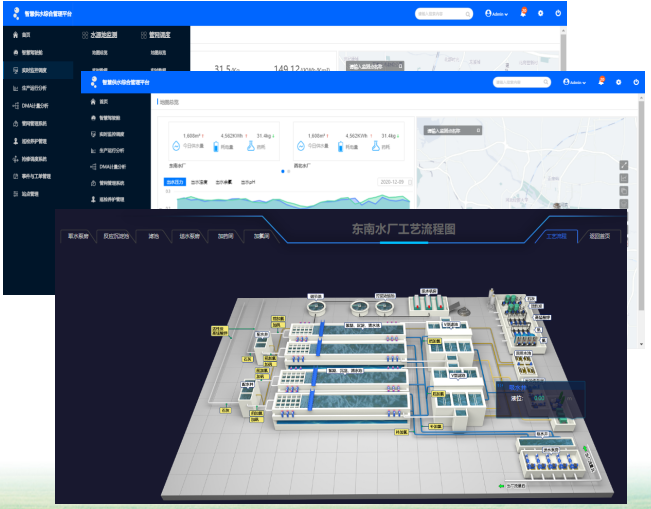Open the notification bell in the middle window header
Viewport: 651px width, 509px height.
(x=601, y=81)
